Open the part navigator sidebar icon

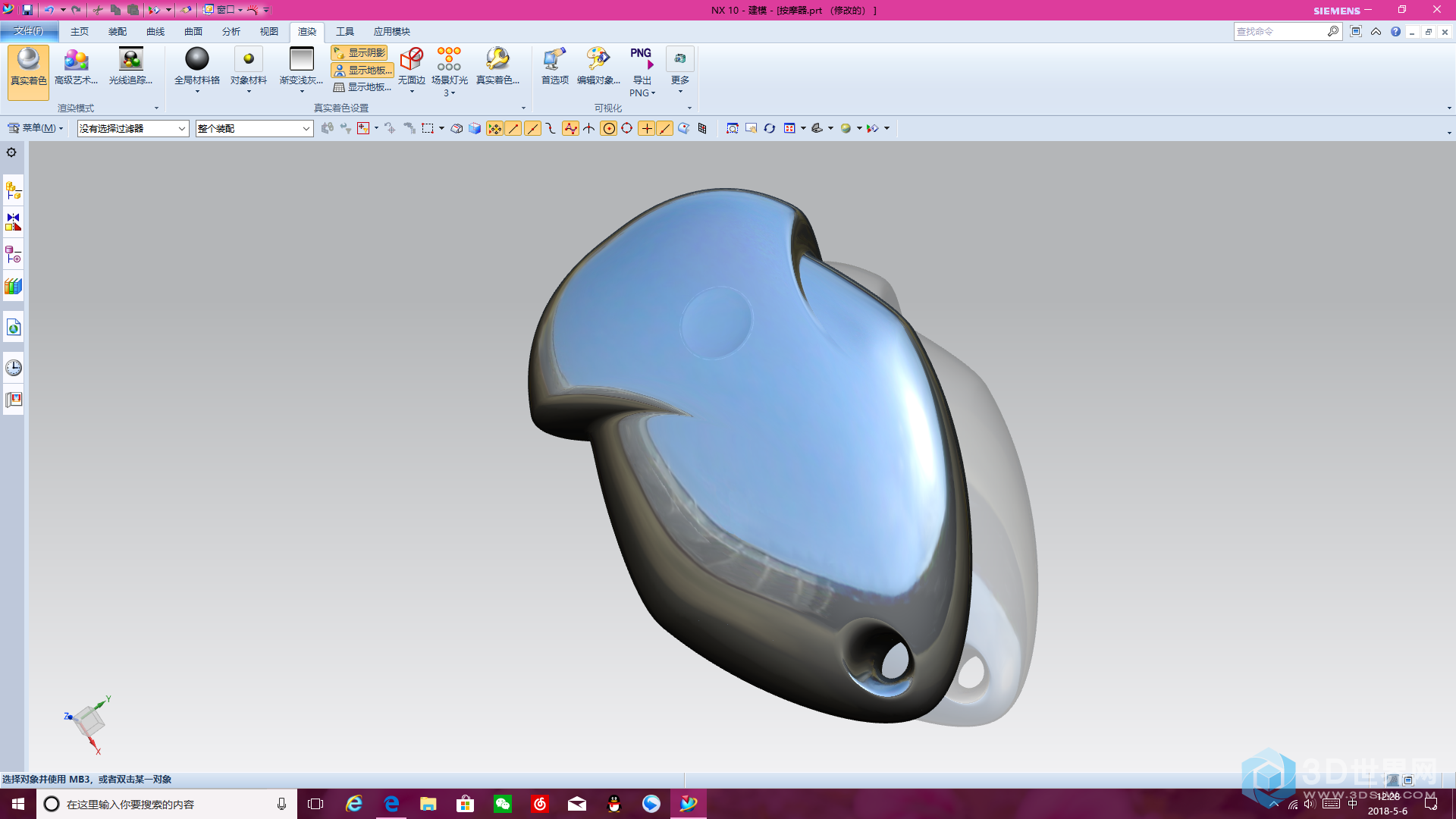click(13, 254)
